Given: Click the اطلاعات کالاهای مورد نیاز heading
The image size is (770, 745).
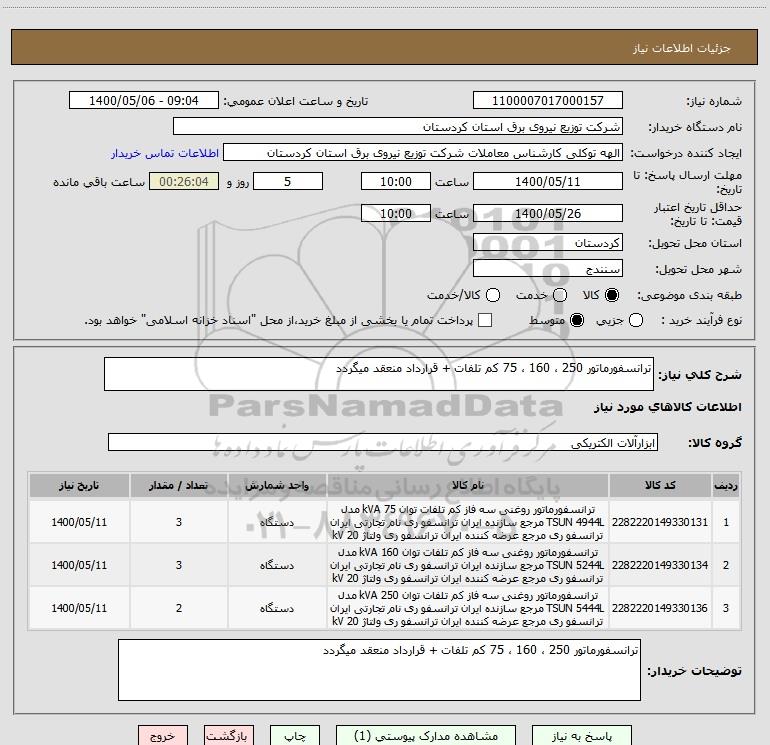Looking at the screenshot, I should 667,407.
